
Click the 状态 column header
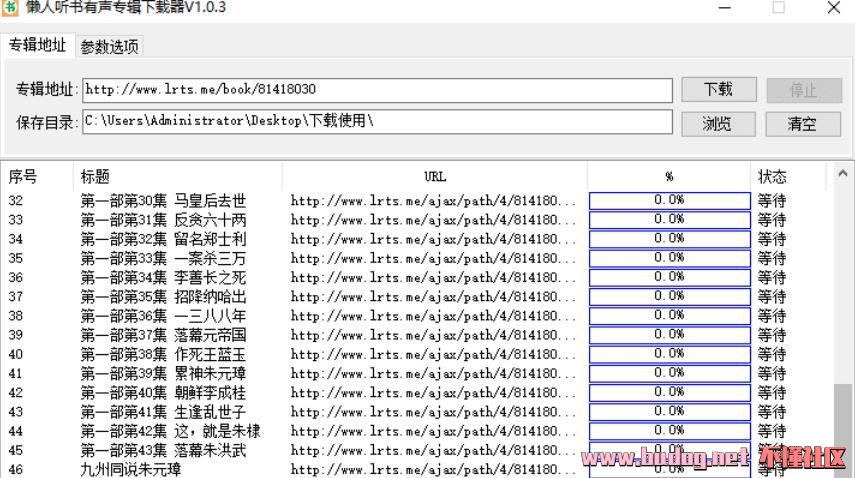click(x=772, y=176)
